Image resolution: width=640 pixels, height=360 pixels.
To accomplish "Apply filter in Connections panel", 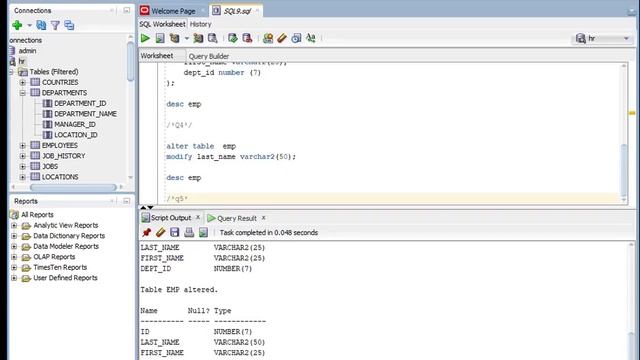I will pyautogui.click(x=55, y=25).
